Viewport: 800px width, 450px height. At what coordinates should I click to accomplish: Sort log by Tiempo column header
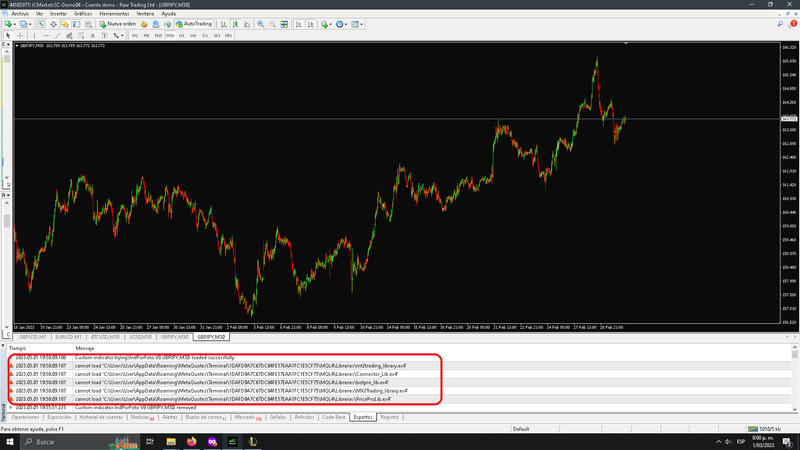click(x=17, y=348)
